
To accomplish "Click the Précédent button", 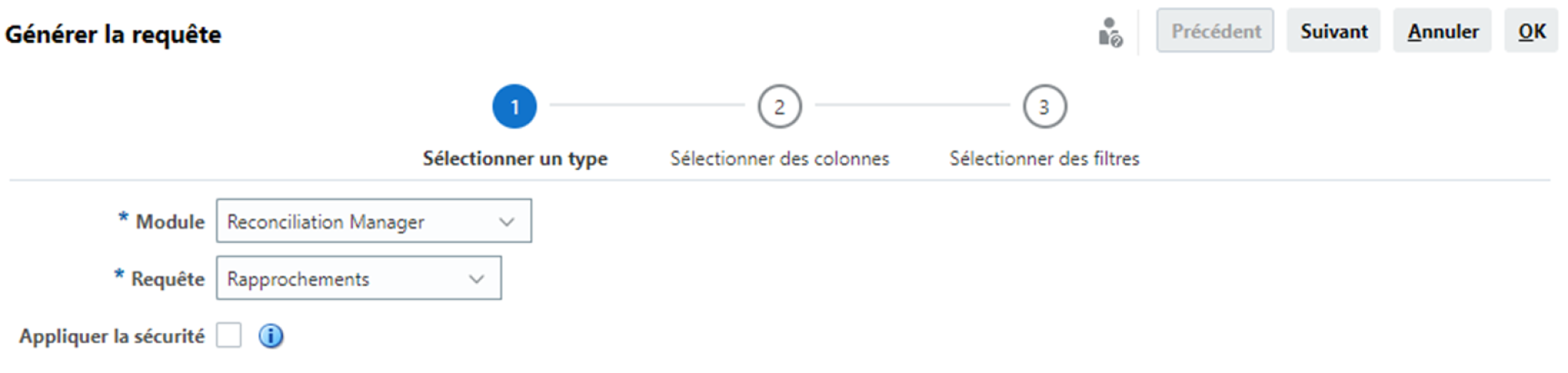I will pos(1215,31).
